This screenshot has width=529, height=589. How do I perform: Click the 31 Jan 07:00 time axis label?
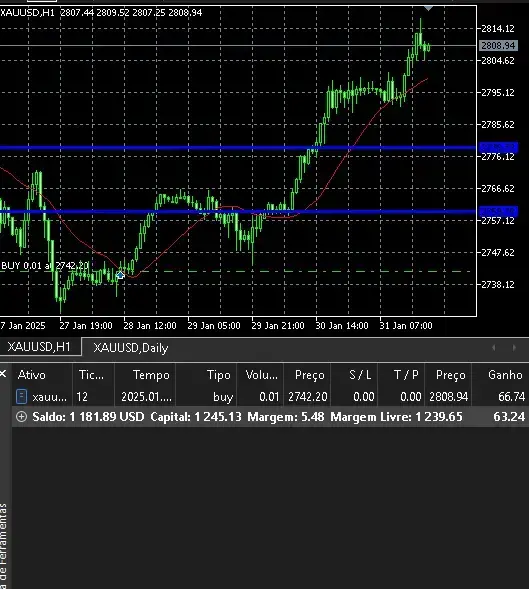tap(406, 326)
